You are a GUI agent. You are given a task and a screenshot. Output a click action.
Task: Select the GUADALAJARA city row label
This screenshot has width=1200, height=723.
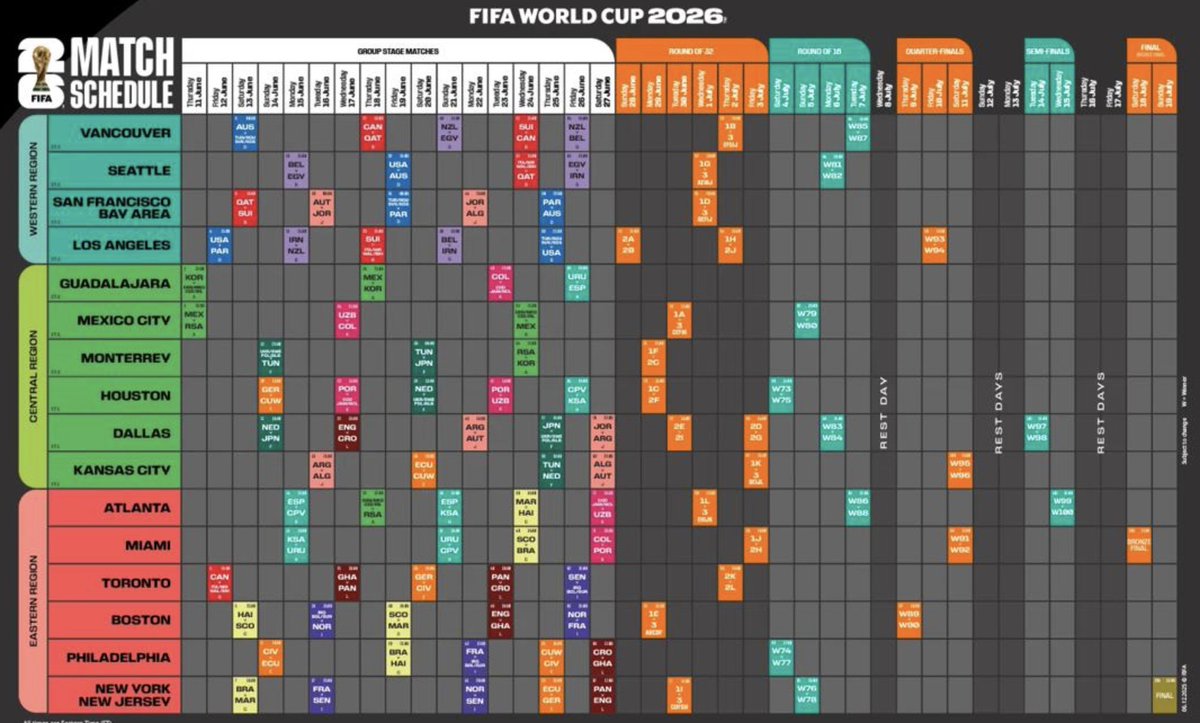(x=113, y=283)
